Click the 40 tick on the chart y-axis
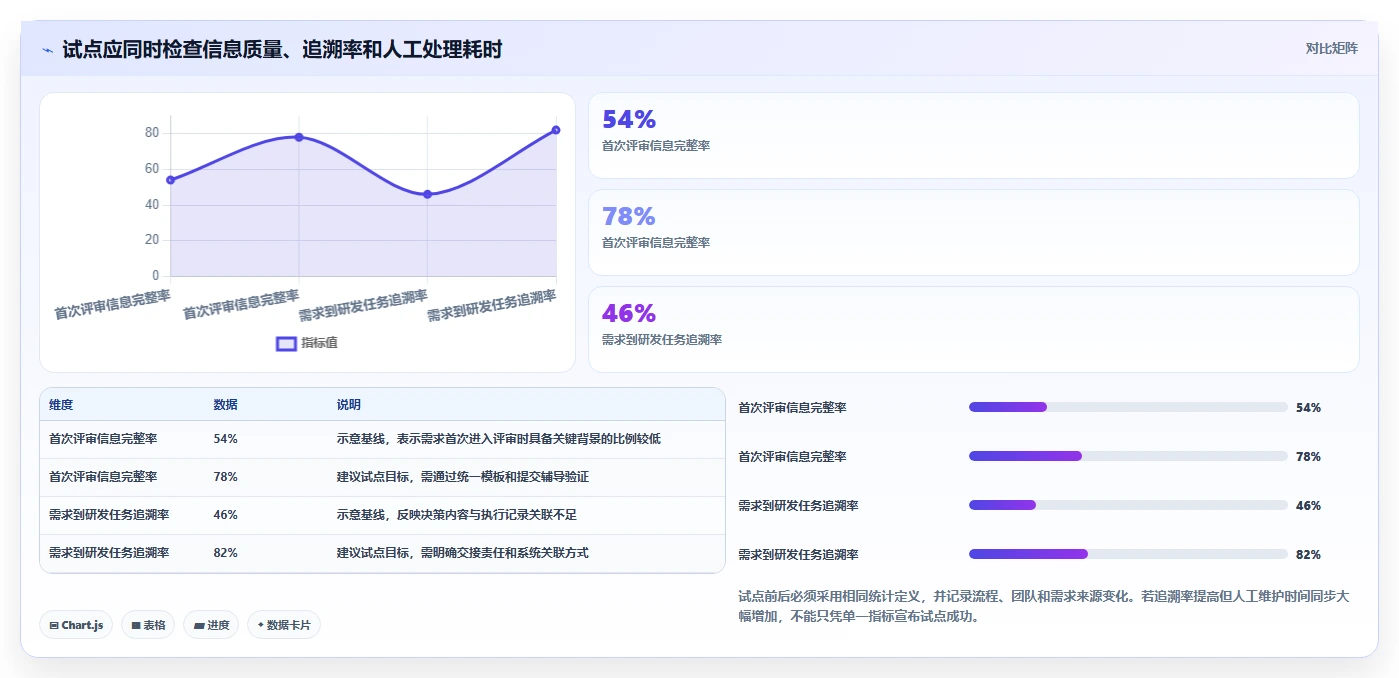Screen dimensions: 1399x678 point(152,205)
